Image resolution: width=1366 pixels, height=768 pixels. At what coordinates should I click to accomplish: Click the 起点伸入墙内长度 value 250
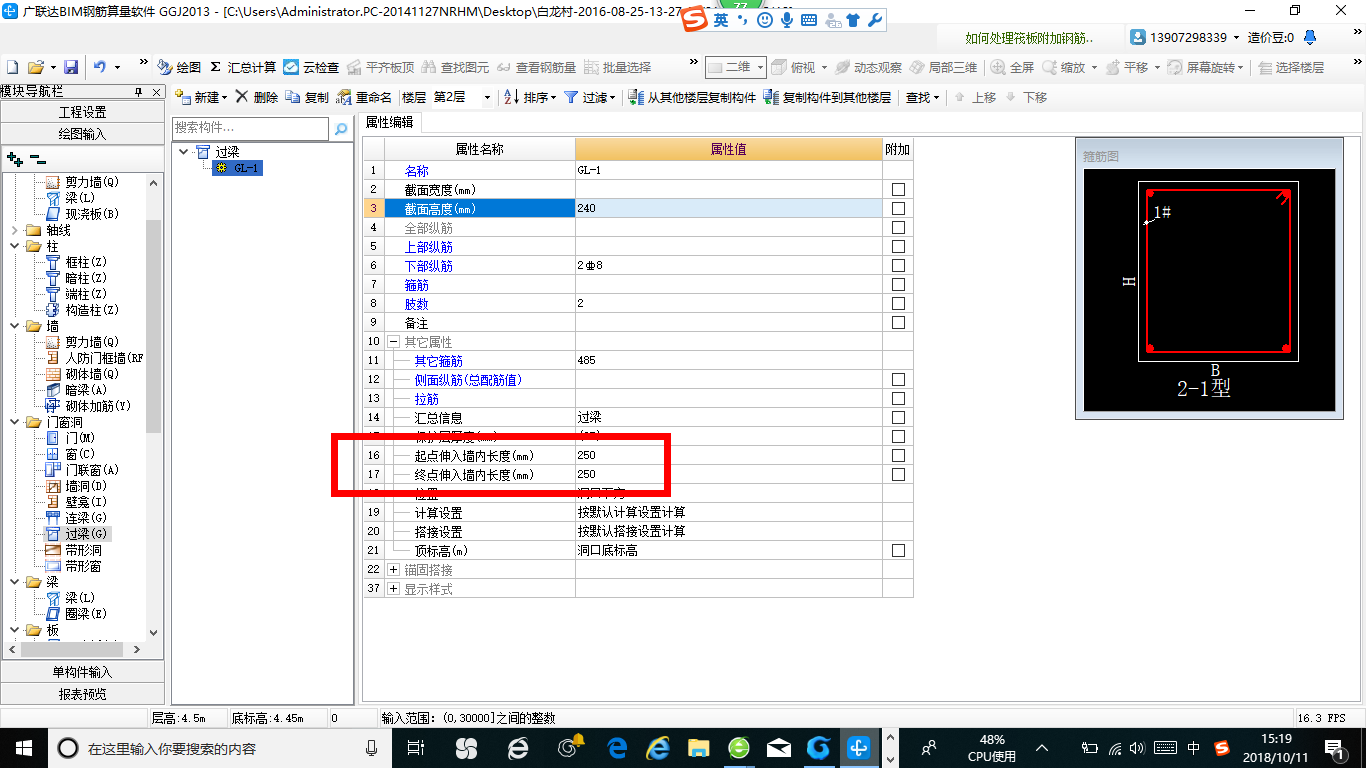click(728, 455)
